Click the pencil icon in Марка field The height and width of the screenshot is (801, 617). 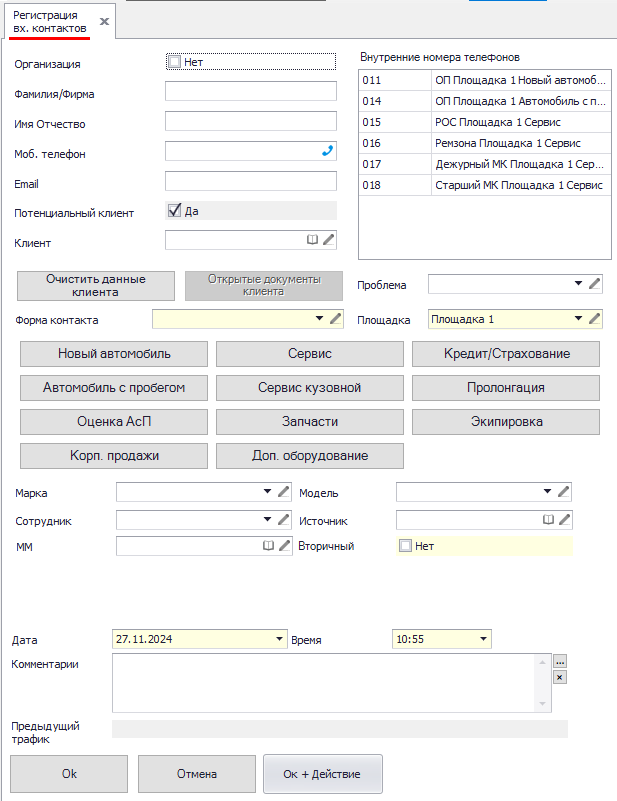click(284, 492)
